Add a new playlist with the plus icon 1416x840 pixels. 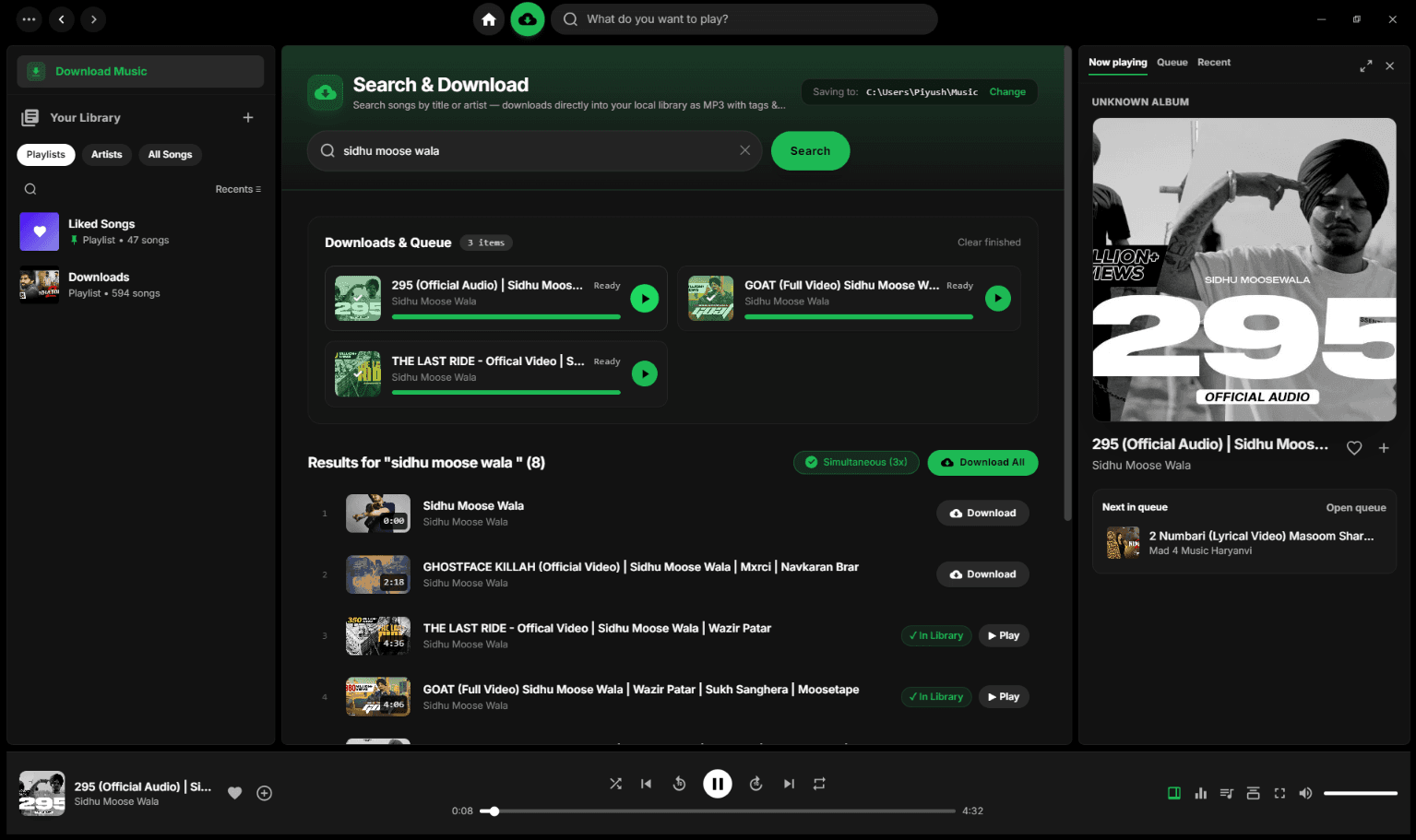click(x=248, y=117)
